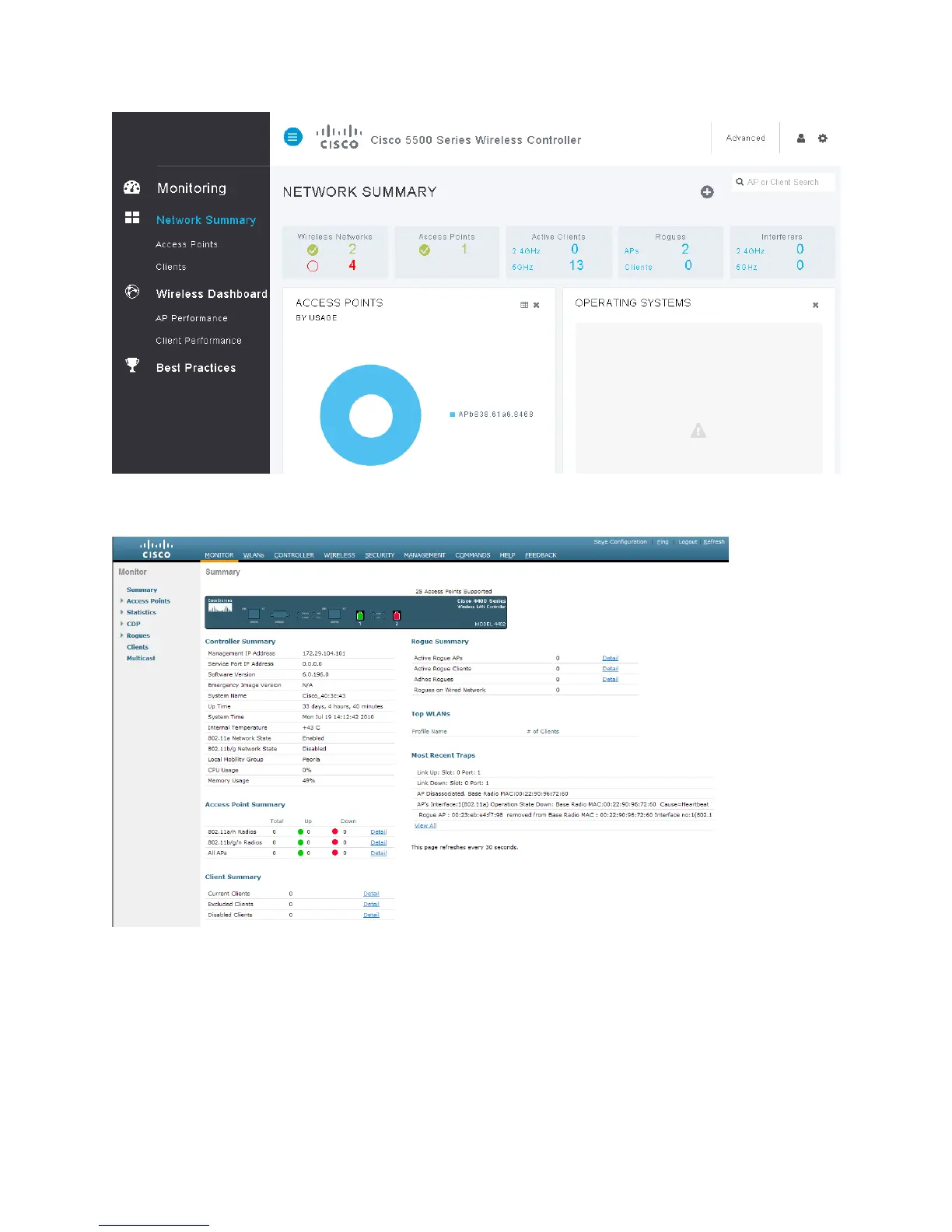Click the APb838.61a6.8468 legend swatch
Viewport: 952px width, 1232px height.
452,415
